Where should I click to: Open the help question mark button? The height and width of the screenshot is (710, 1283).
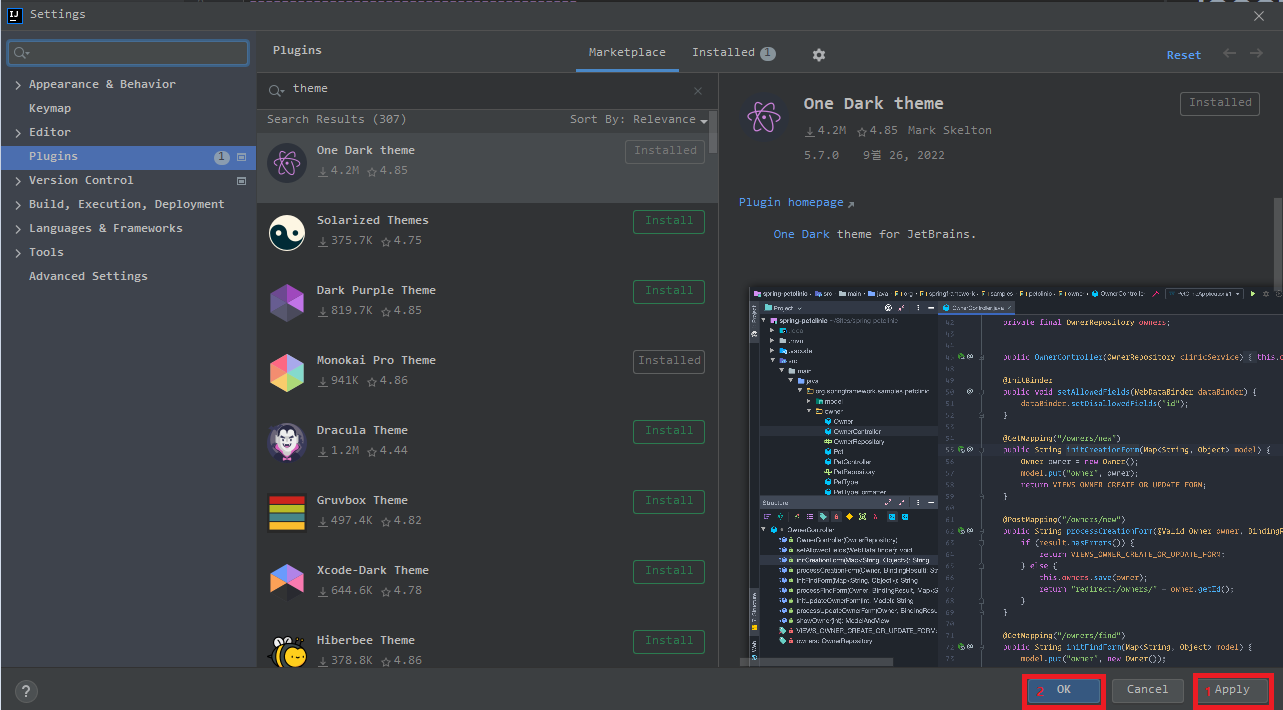point(26,691)
